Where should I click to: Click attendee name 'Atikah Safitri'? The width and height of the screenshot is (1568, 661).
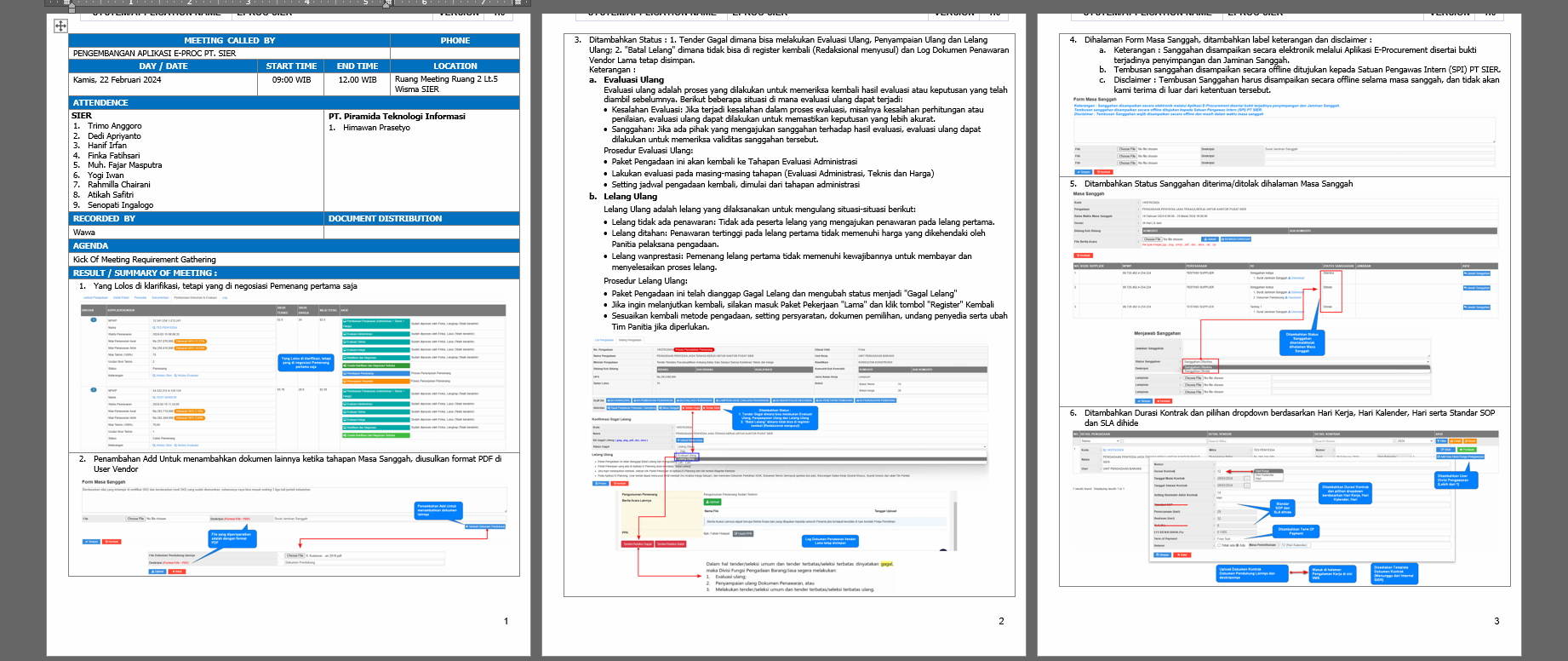111,195
